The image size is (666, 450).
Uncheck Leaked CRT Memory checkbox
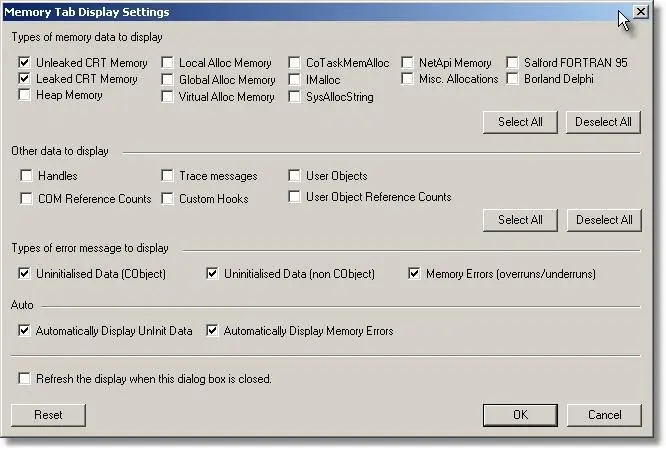point(25,79)
